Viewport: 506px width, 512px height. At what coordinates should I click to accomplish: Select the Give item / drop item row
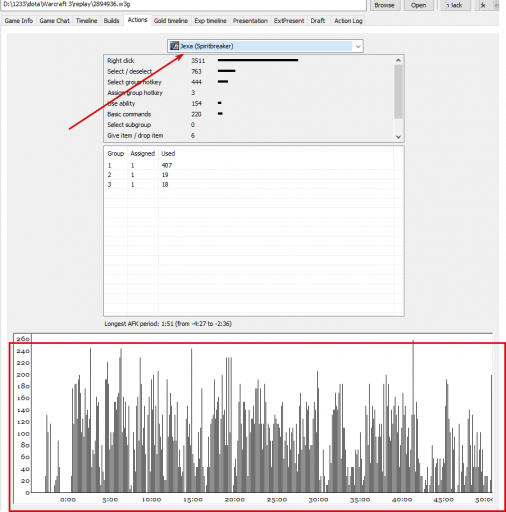point(249,135)
